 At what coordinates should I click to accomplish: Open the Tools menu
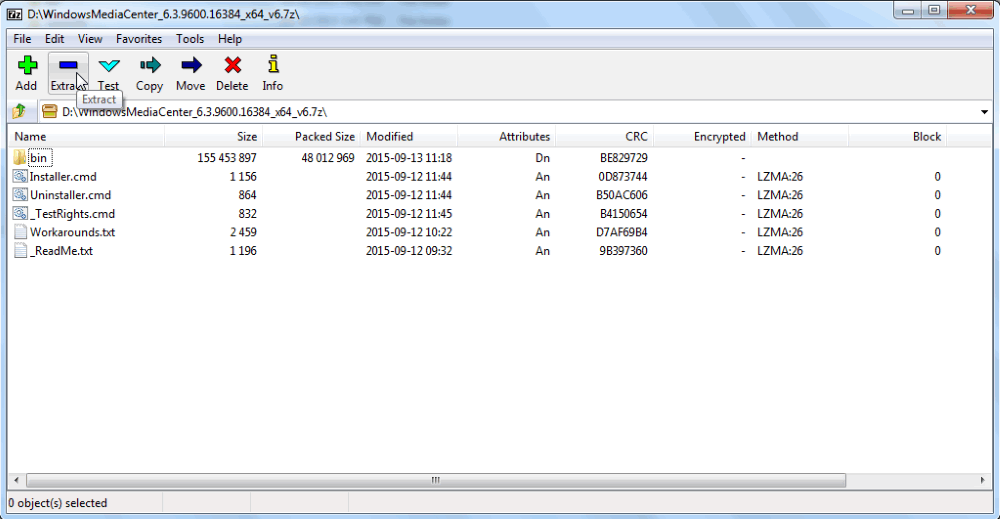pos(190,39)
